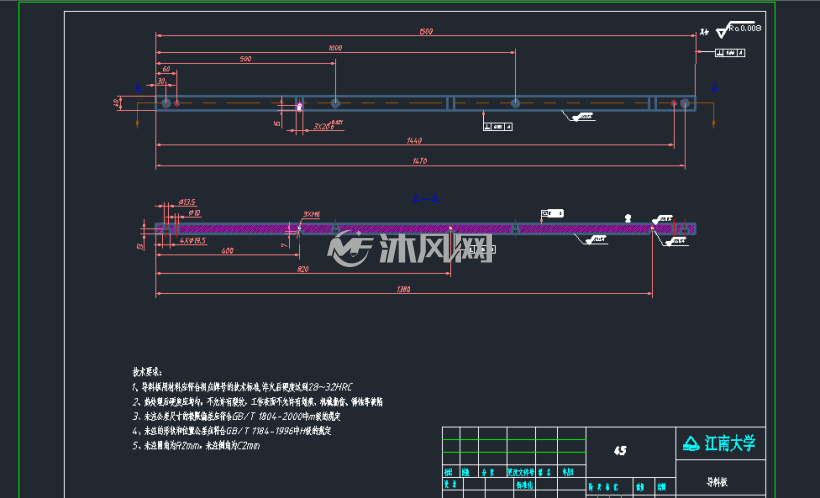Click requirement line citing GB/T 1184-1996
Image resolution: width=820 pixels, height=498 pixels.
232,431
